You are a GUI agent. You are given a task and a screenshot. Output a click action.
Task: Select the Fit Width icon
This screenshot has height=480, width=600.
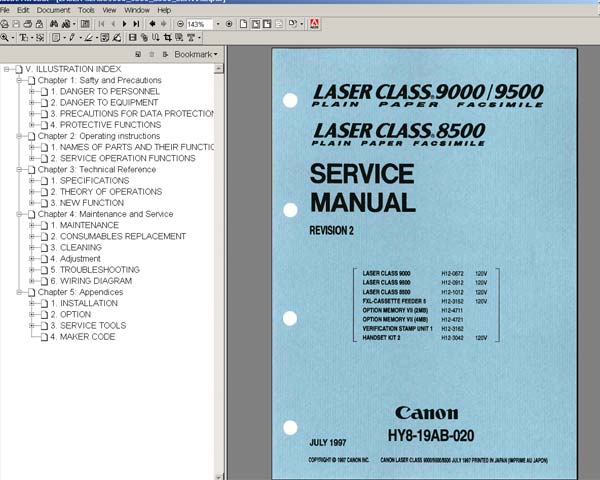point(267,24)
